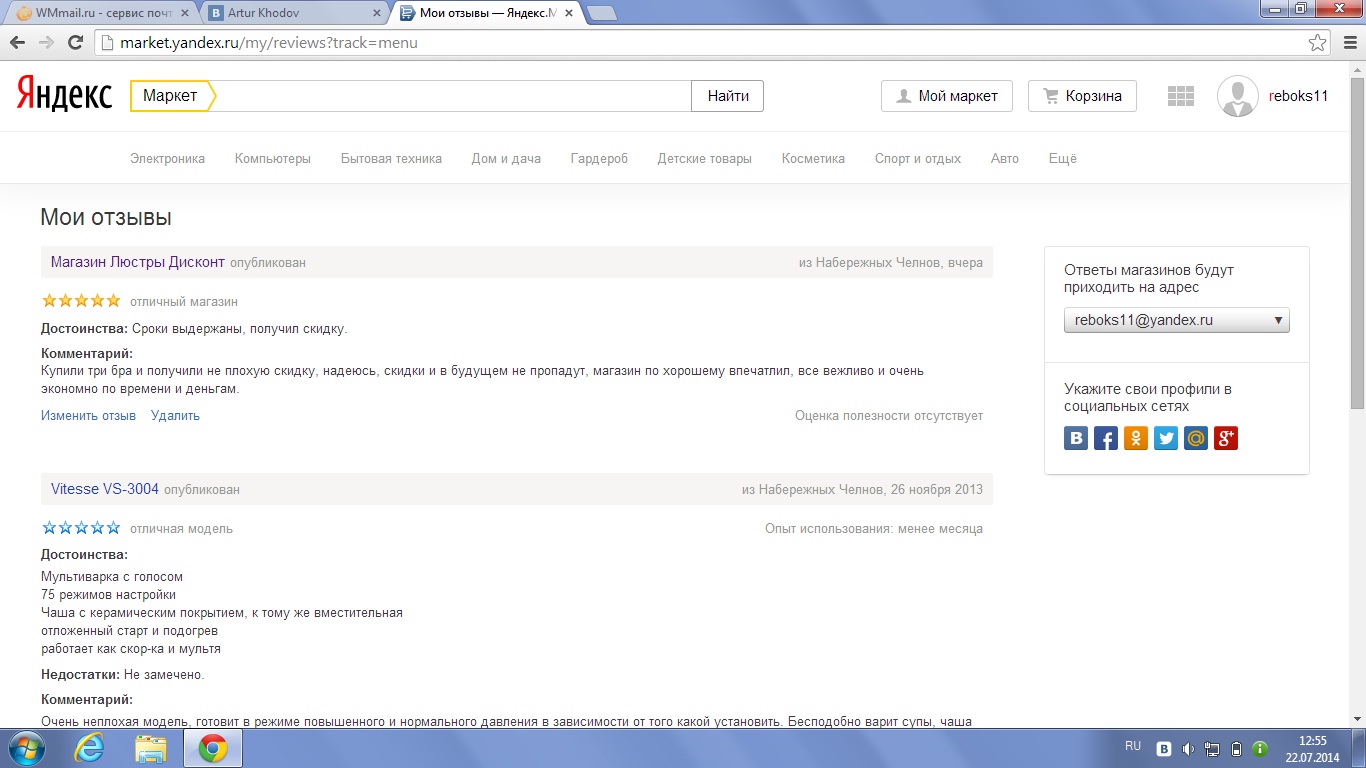
Task: Click the volume icon in system tray
Action: [1188, 749]
